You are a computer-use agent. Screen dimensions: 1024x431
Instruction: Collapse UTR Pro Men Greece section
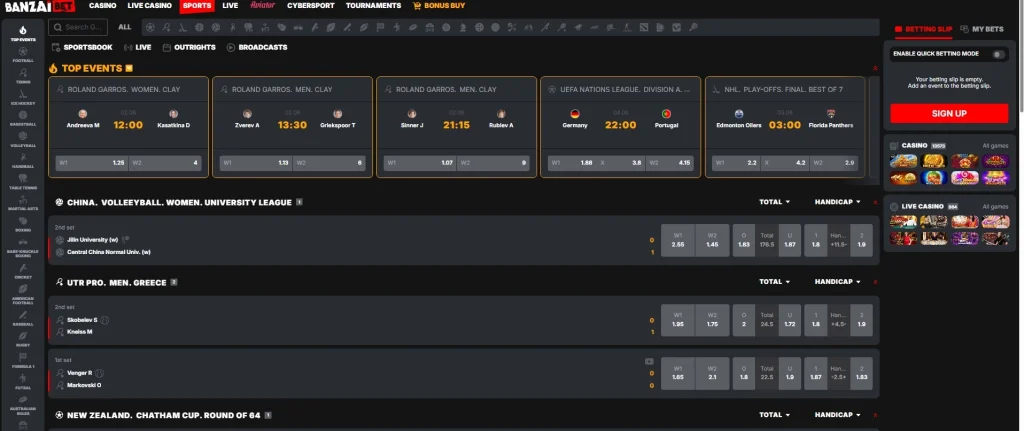click(875, 282)
